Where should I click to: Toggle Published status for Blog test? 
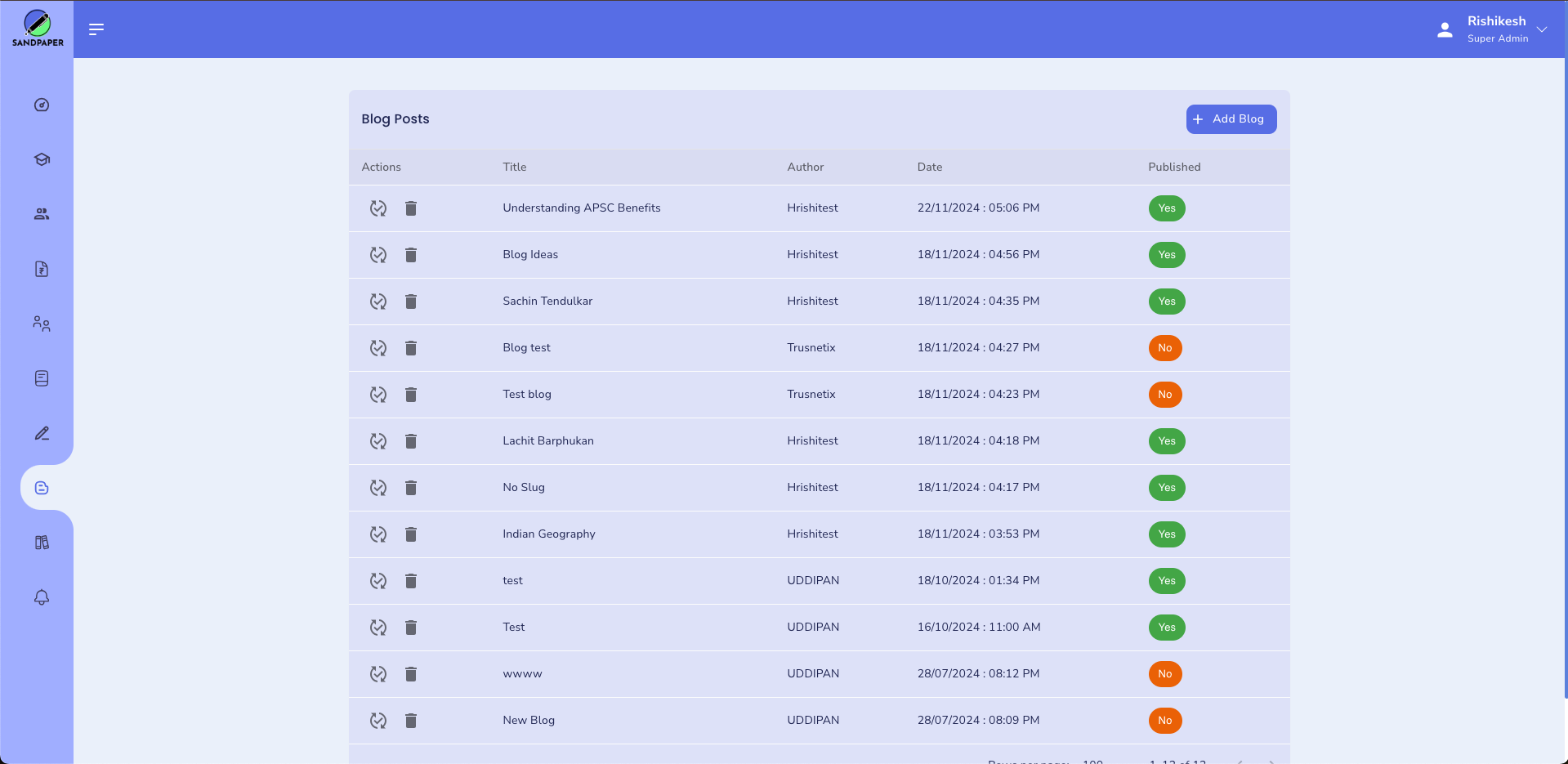[1165, 347]
